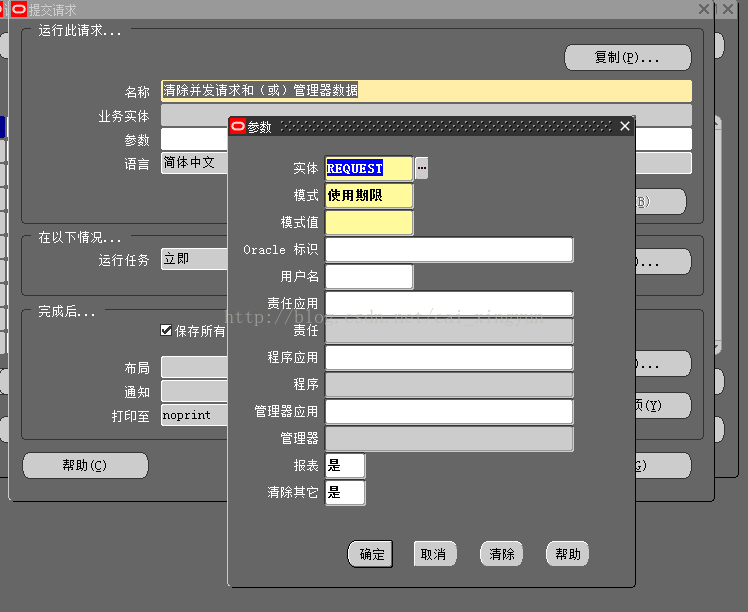
Task: Click the 管理器 greyed field
Action: [x=449, y=438]
